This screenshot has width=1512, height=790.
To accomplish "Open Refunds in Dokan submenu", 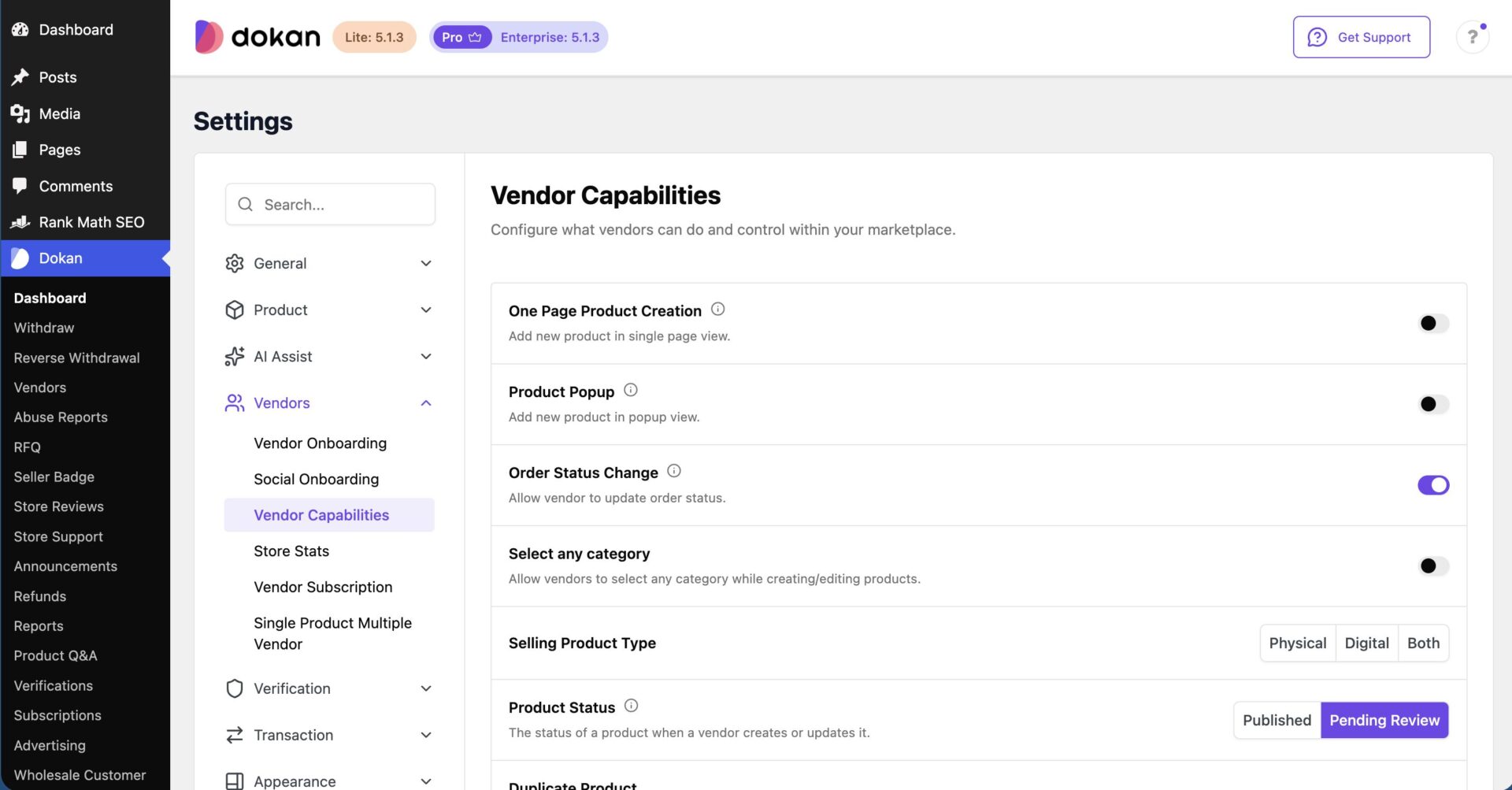I will coord(40,596).
